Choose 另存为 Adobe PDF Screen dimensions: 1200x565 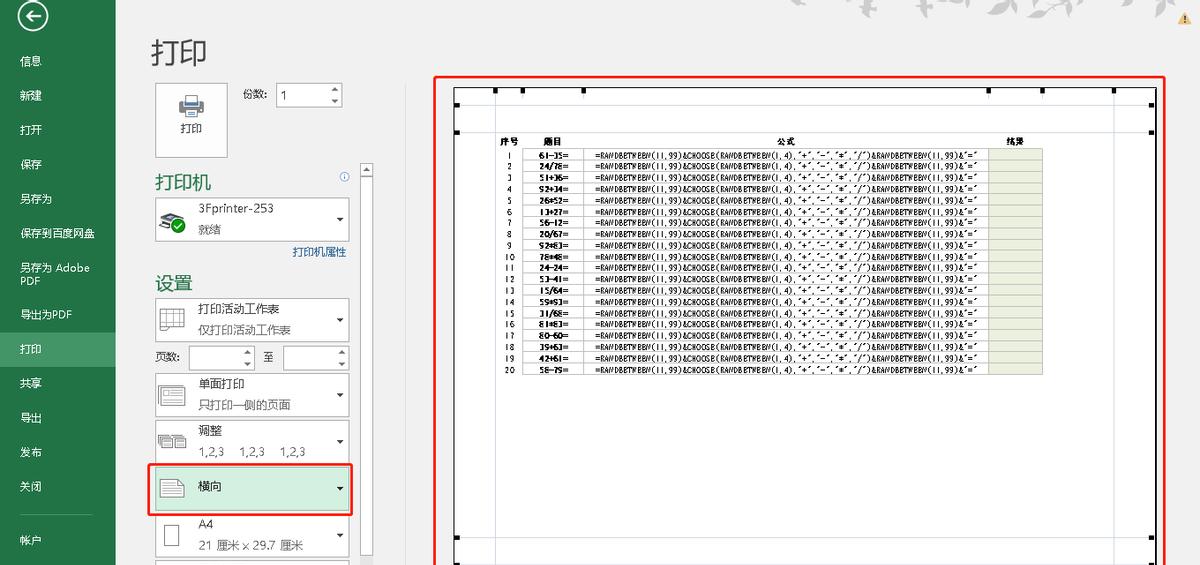(55, 274)
